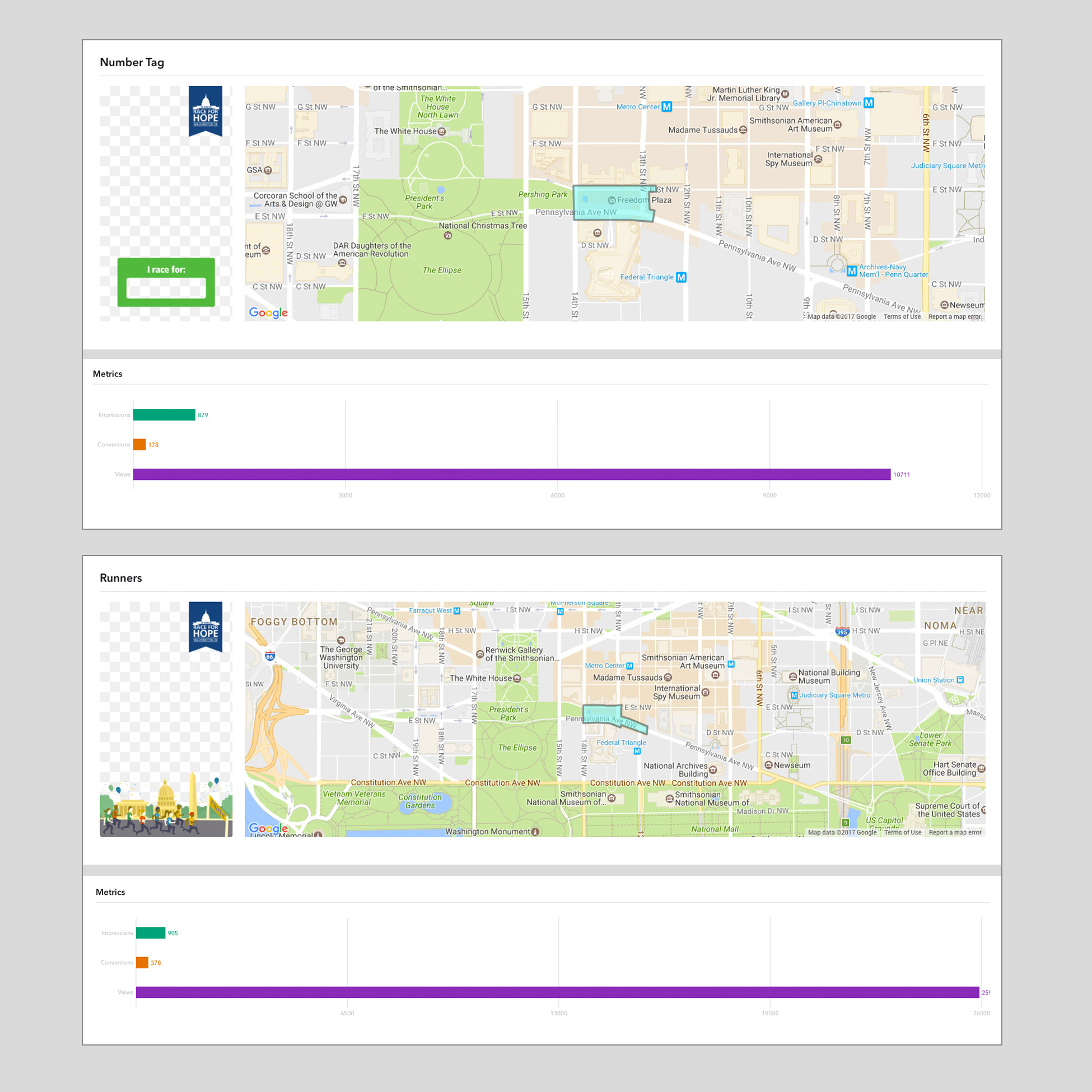Click the 'Constitution Gardens' map label
The image size is (1092, 1092).
[x=420, y=801]
